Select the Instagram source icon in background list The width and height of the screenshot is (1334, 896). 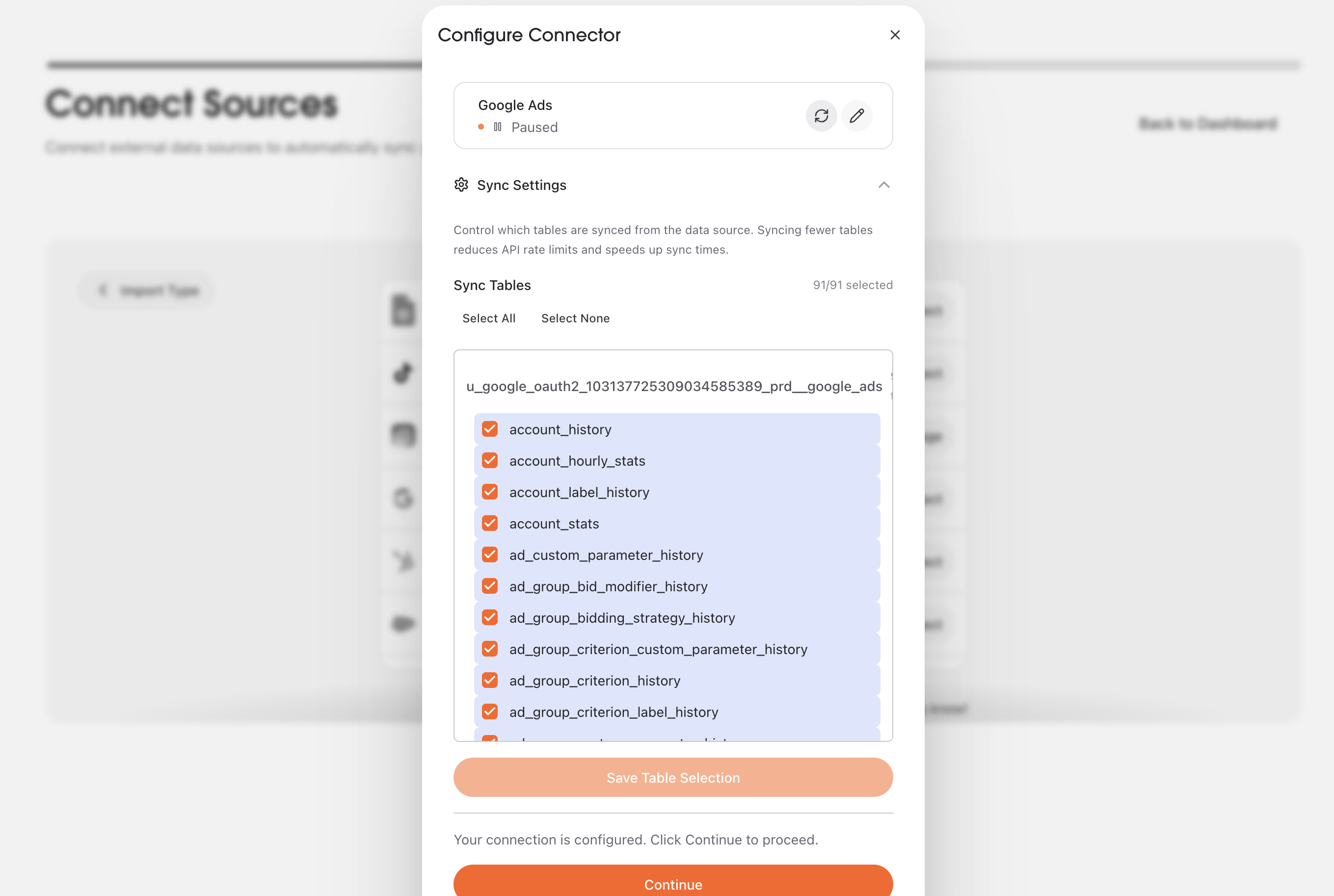coord(402,435)
